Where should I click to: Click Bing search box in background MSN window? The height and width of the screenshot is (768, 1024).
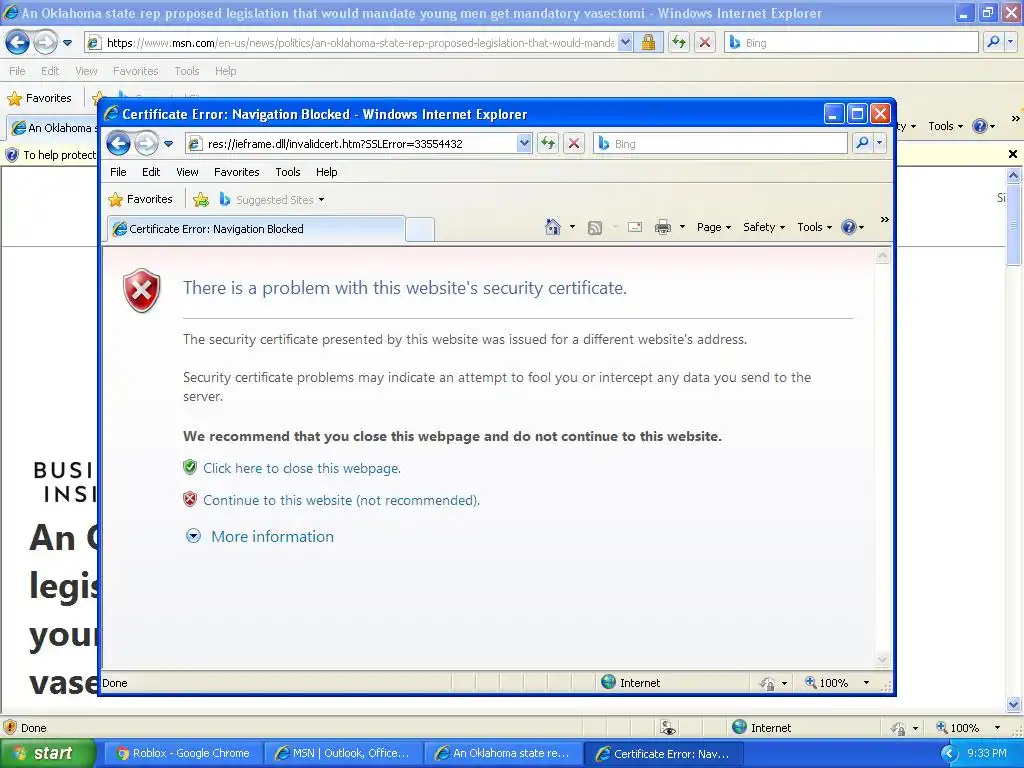tap(851, 42)
